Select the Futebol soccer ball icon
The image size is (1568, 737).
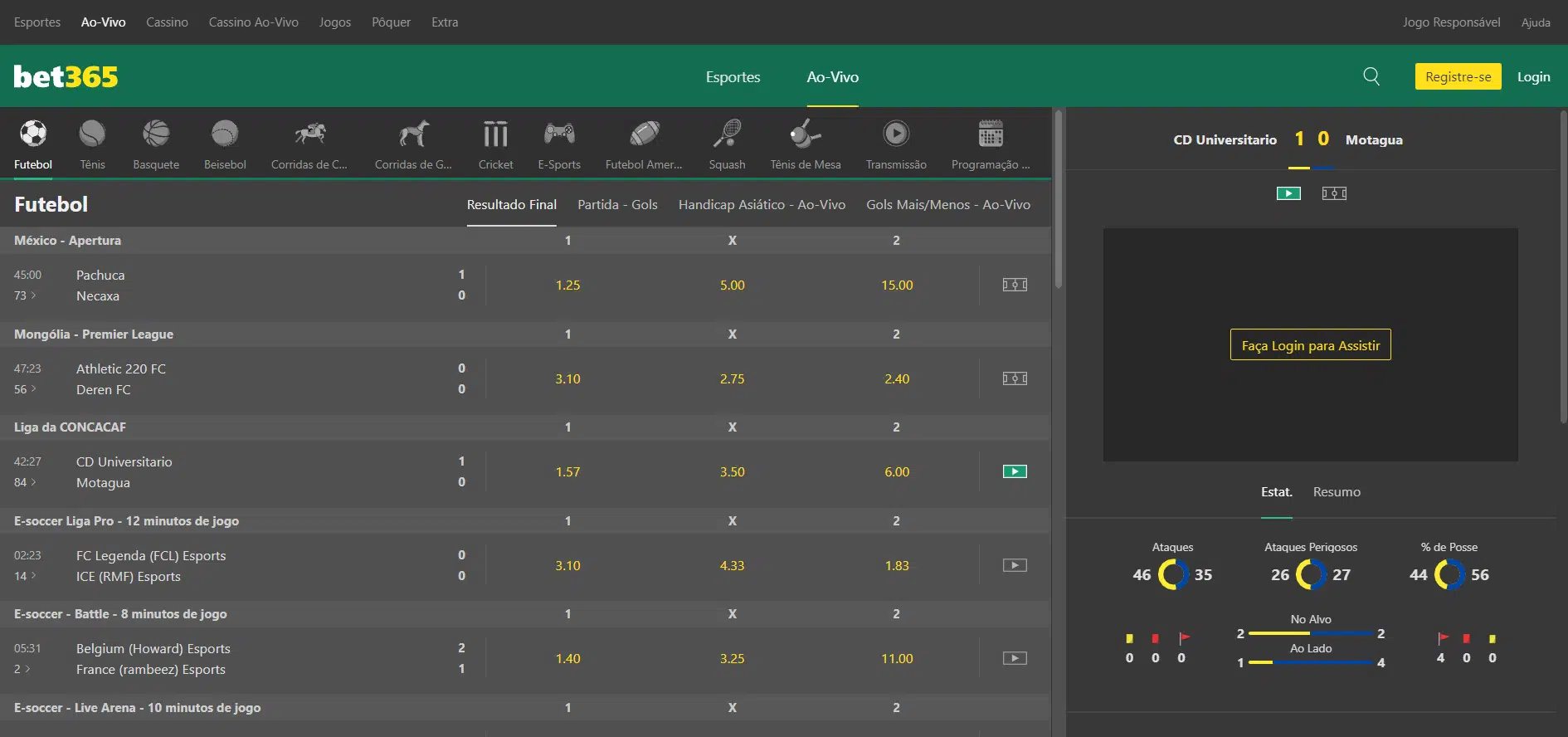(x=33, y=134)
